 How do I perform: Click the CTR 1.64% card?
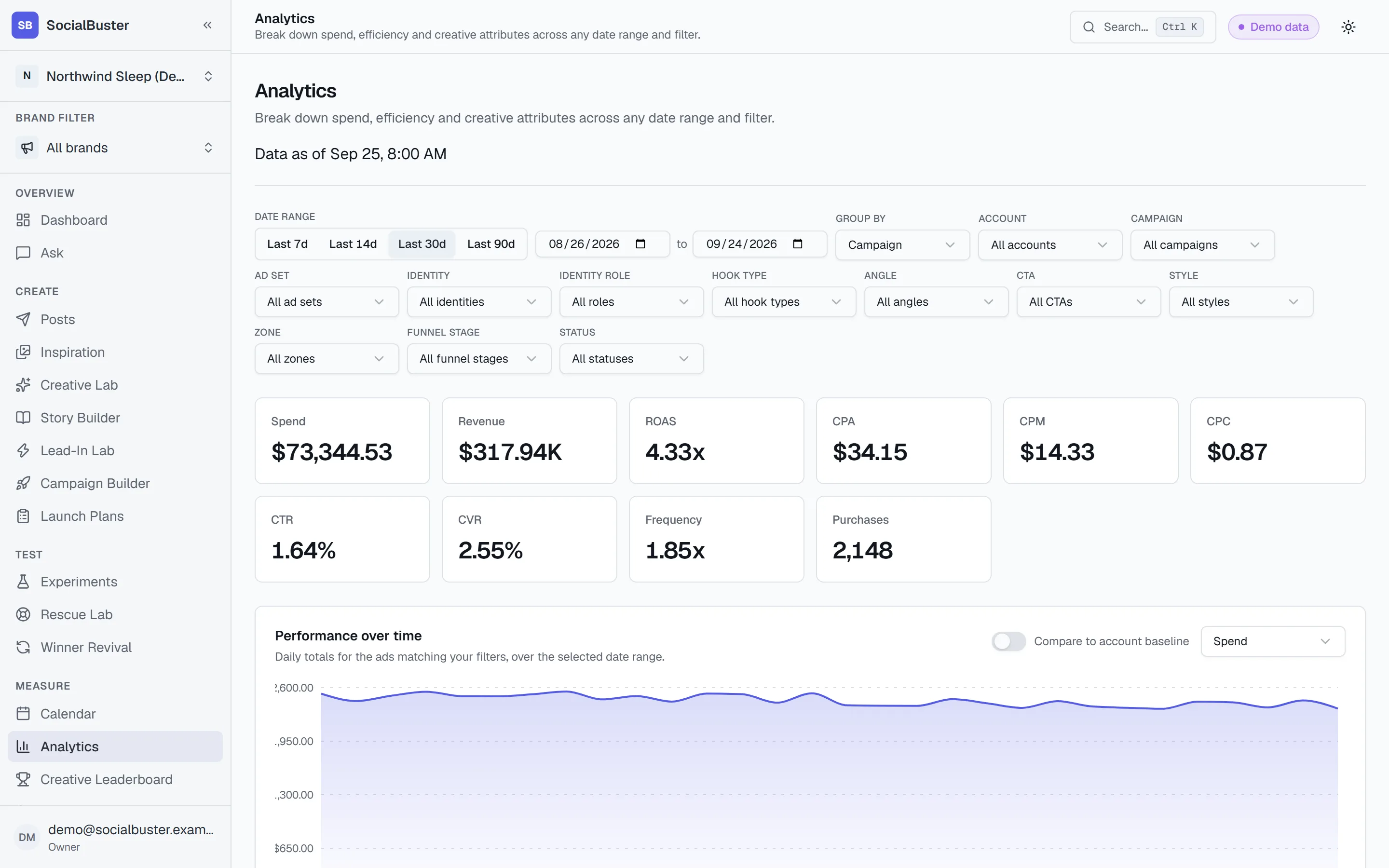coord(342,539)
